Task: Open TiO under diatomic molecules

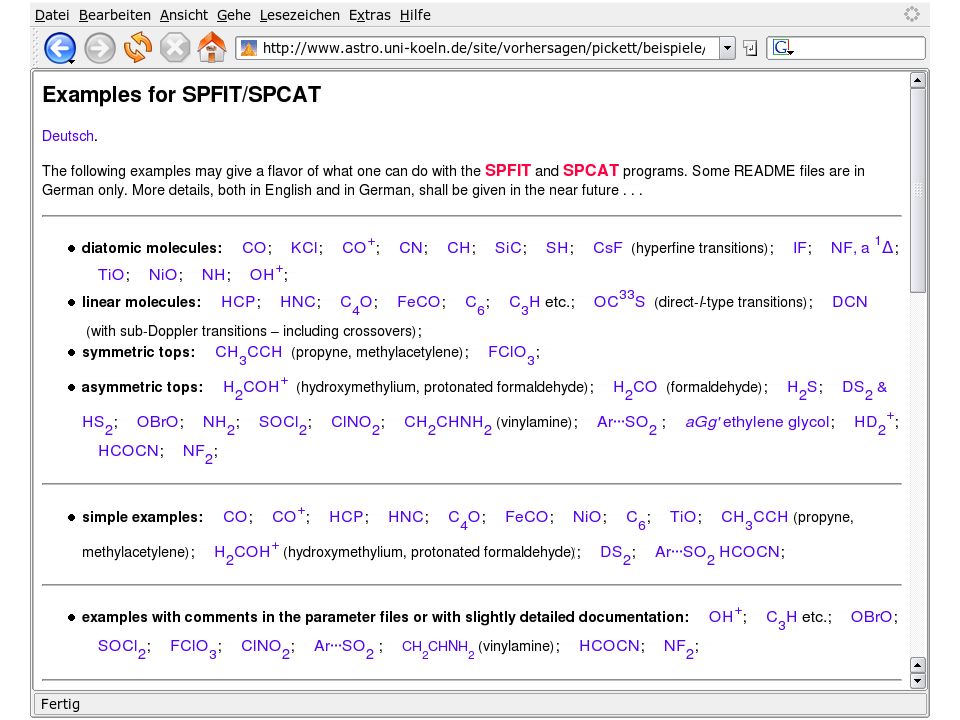Action: click(111, 275)
